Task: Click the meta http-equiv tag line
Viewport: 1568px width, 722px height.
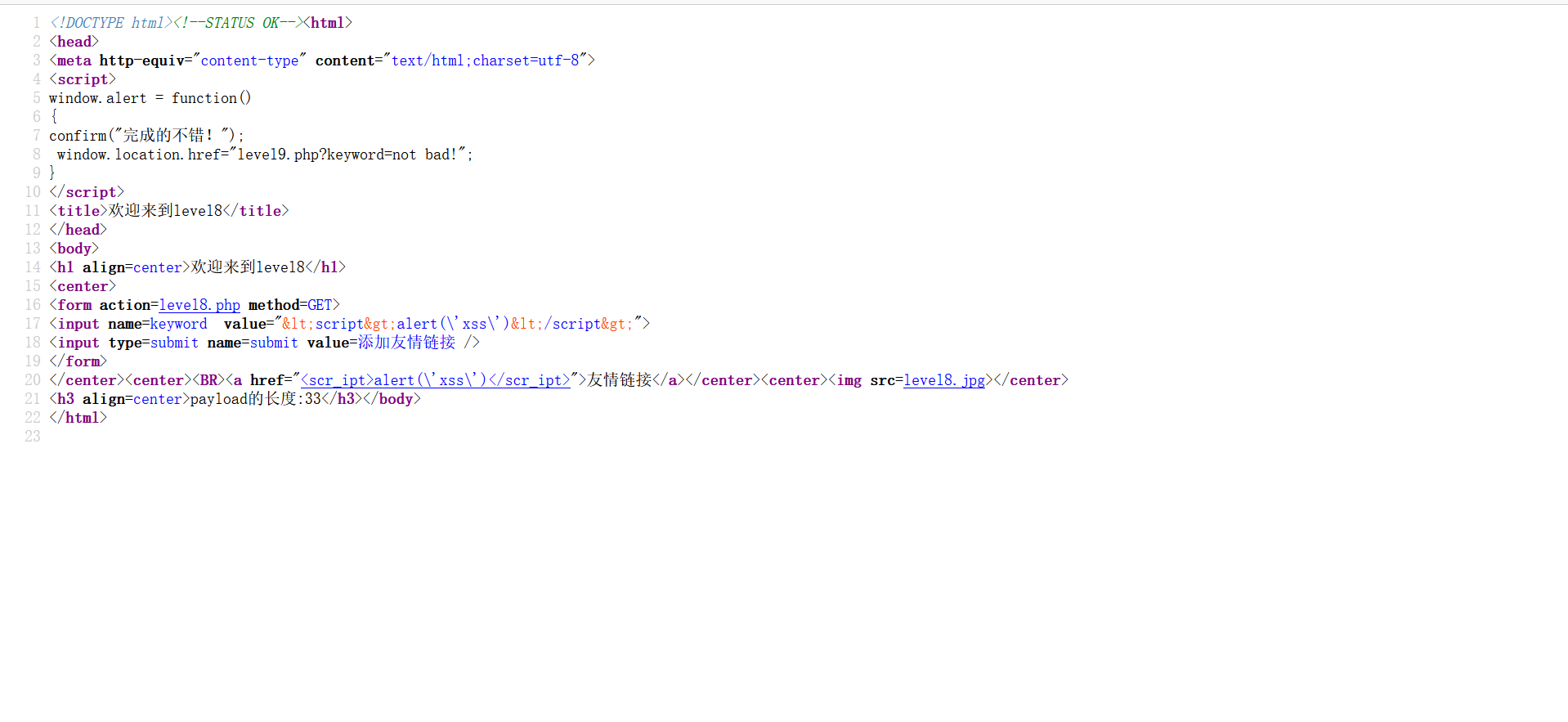Action: tap(322, 61)
